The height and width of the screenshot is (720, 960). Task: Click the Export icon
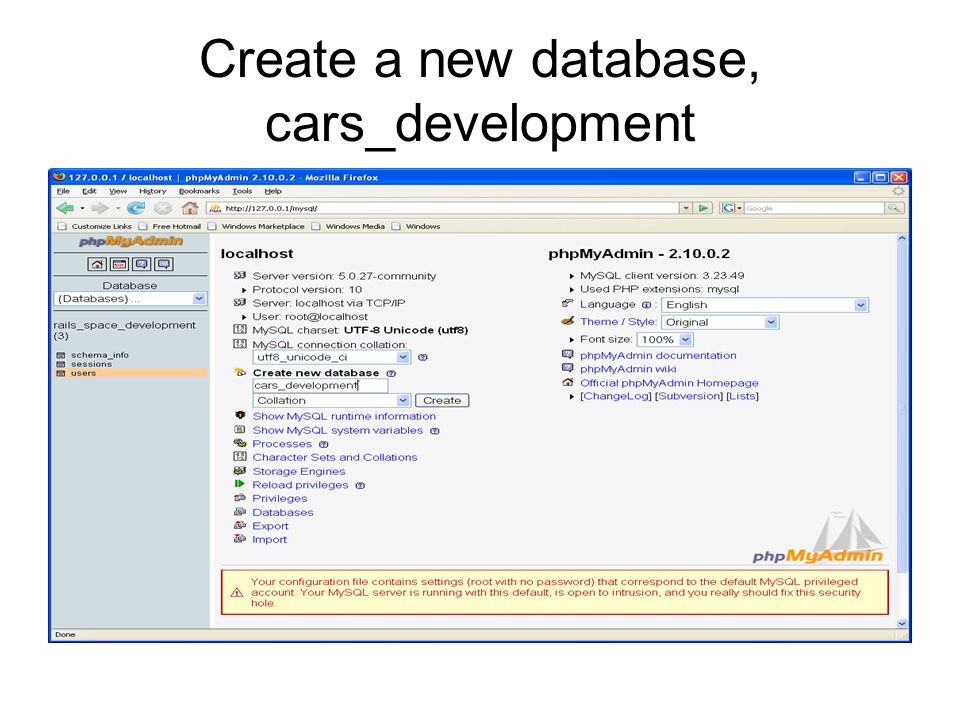239,525
